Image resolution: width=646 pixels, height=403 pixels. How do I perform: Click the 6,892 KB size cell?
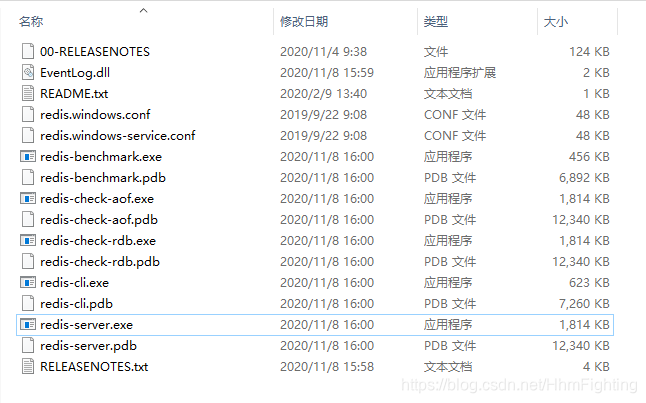[x=584, y=178]
